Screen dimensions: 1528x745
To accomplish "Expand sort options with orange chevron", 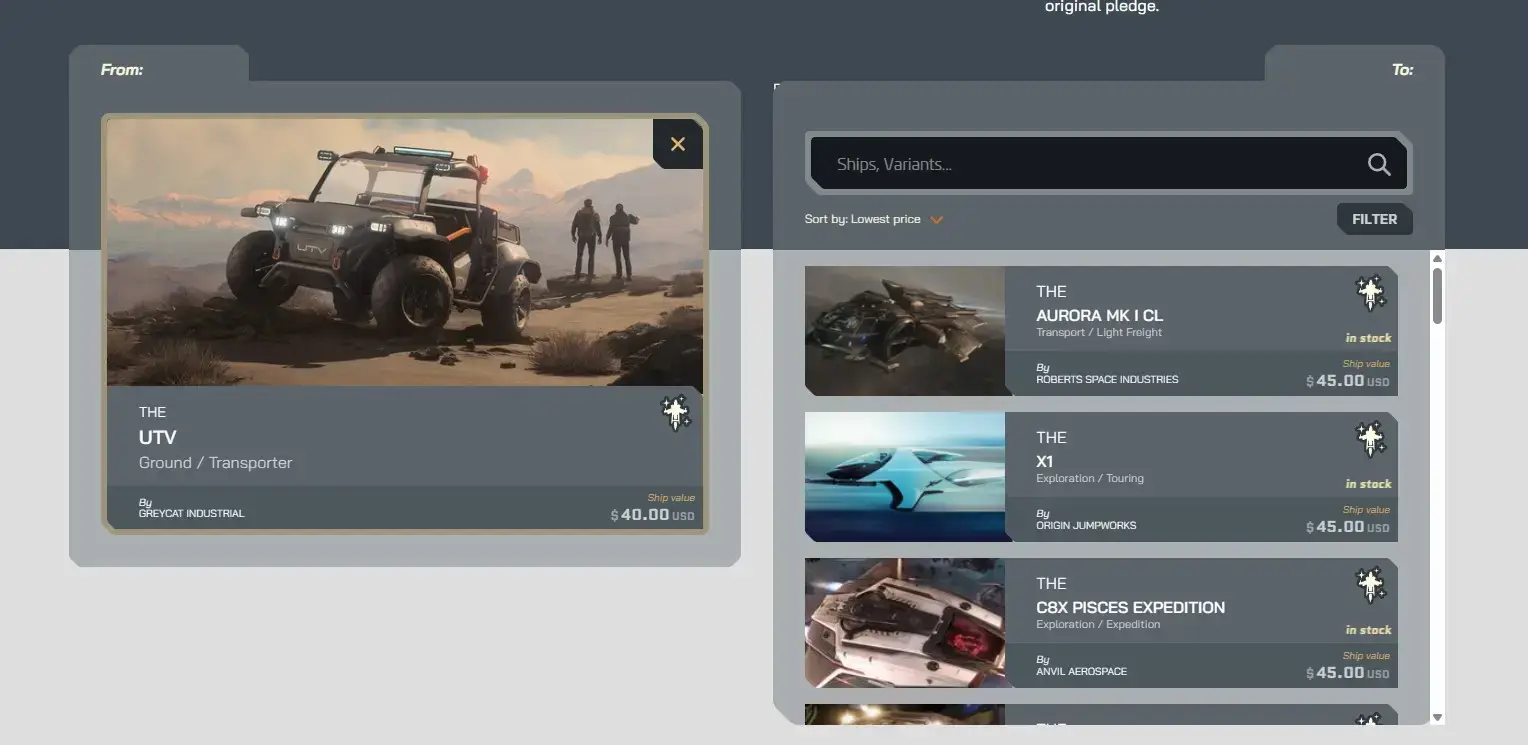I will [936, 220].
